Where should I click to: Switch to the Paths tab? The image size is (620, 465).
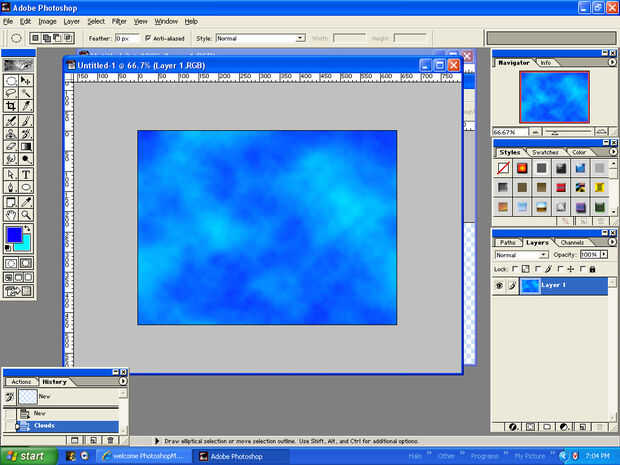pos(507,242)
